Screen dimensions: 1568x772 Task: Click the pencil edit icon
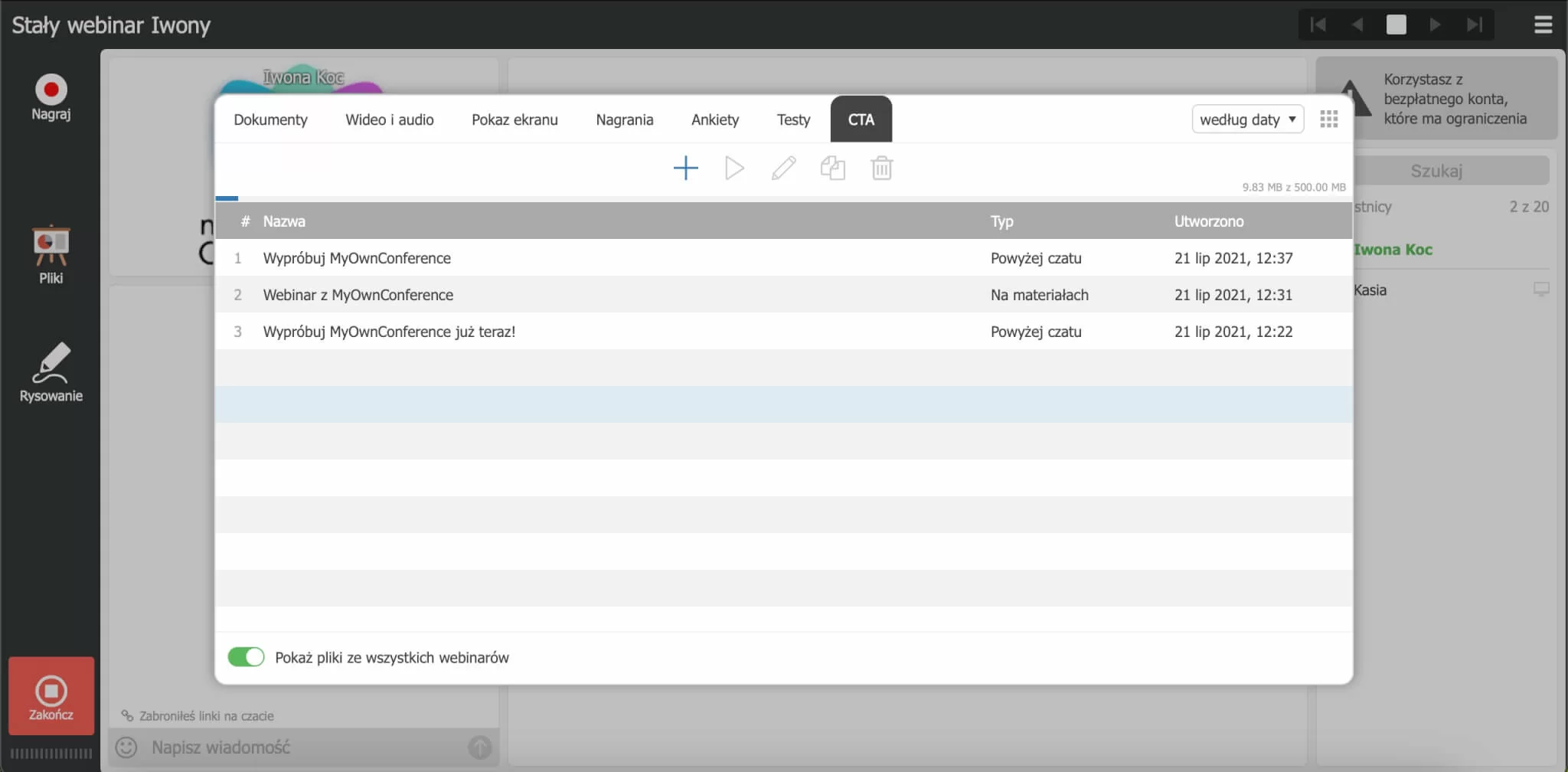(783, 168)
